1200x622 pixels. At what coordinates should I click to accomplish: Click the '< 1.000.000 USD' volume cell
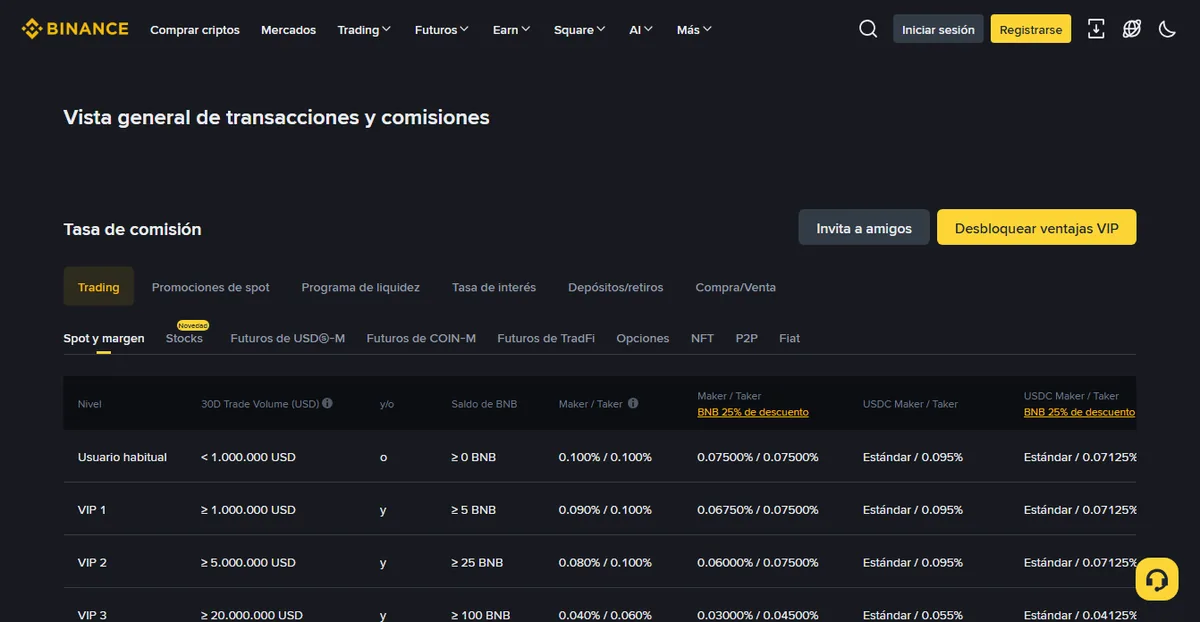click(248, 457)
